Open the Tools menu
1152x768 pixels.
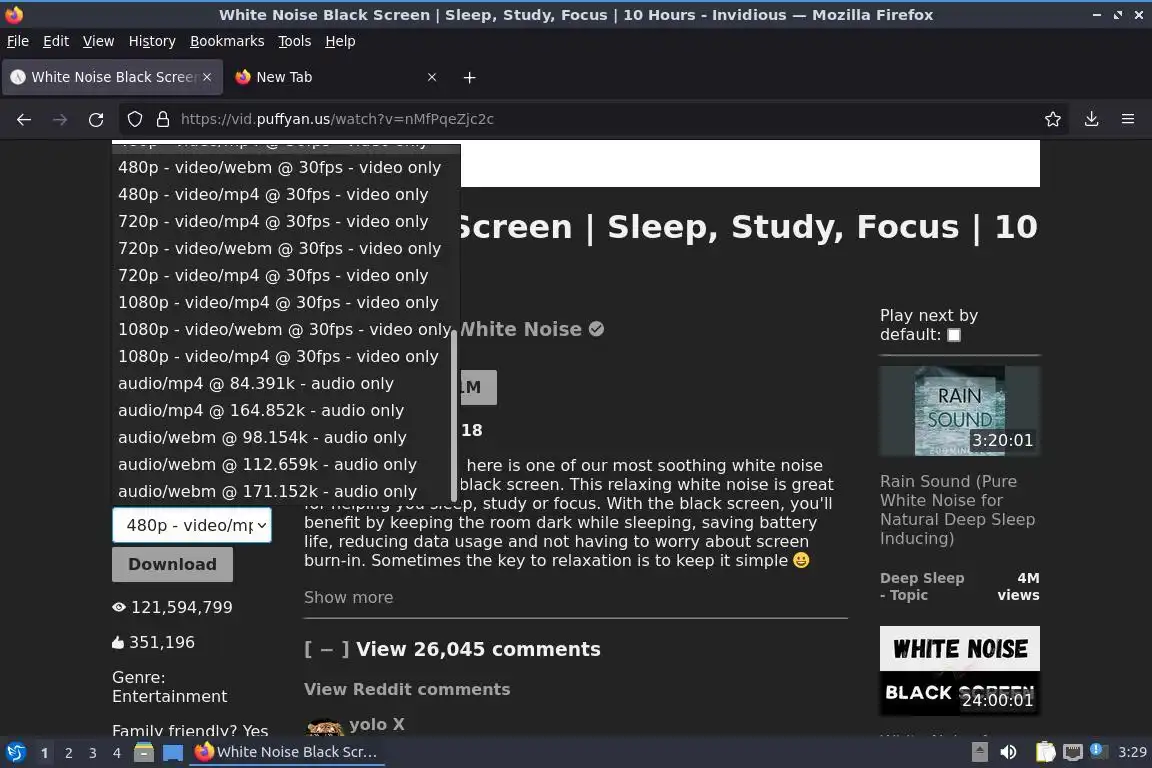click(295, 41)
